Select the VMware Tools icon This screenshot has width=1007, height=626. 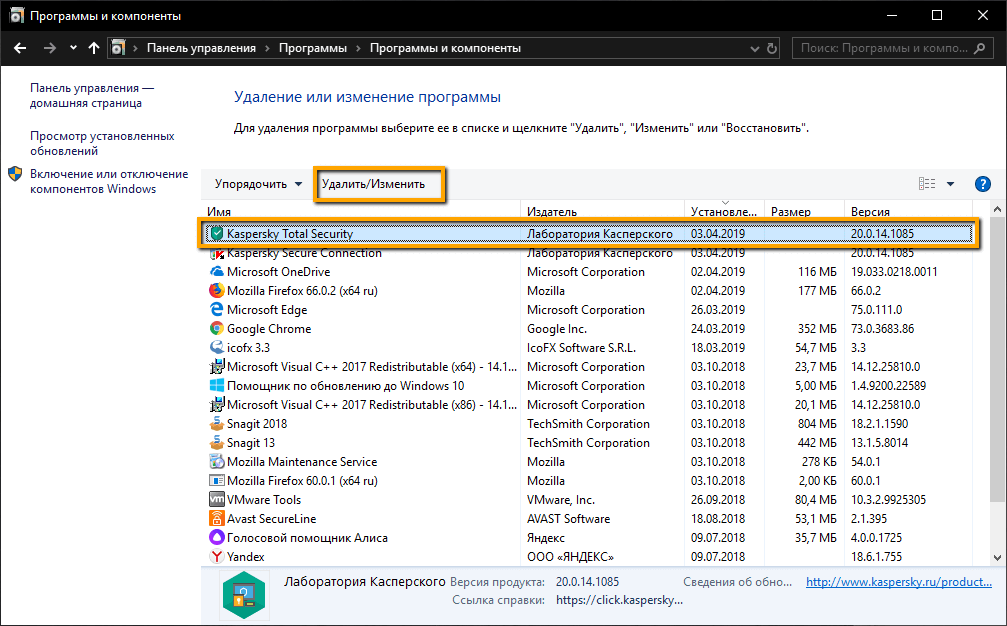[215, 499]
